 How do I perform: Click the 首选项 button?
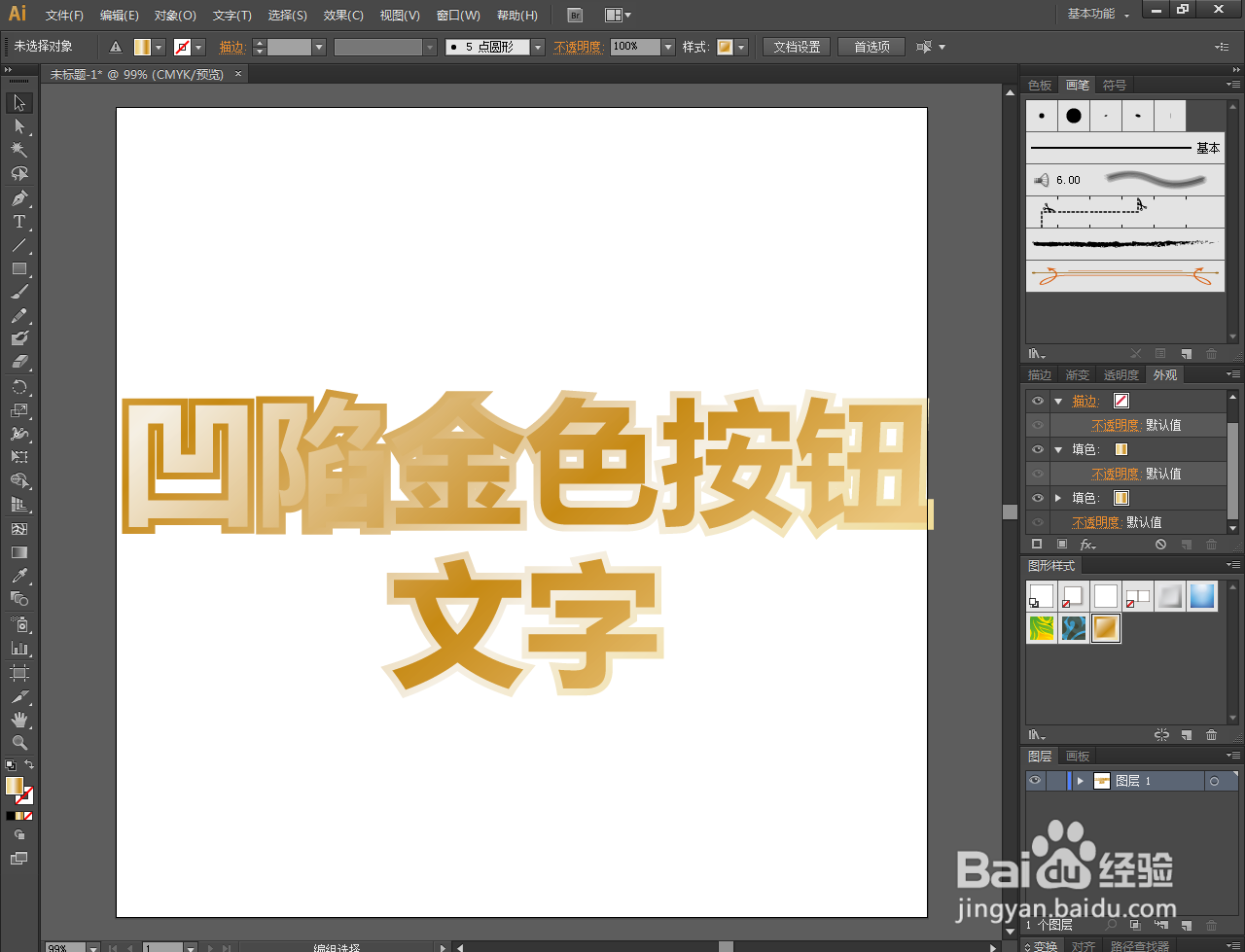pyautogui.click(x=871, y=46)
